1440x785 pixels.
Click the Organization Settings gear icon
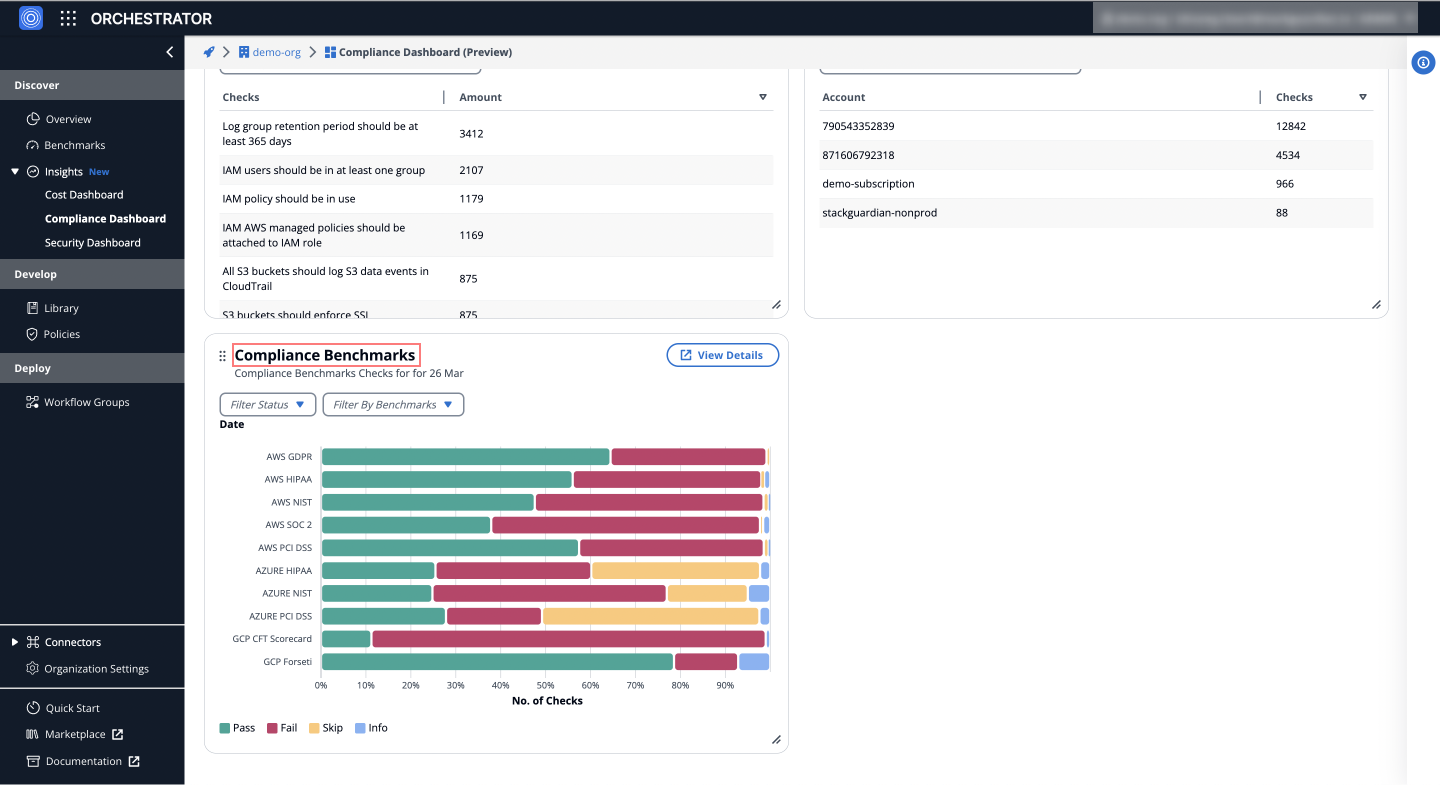[30, 668]
